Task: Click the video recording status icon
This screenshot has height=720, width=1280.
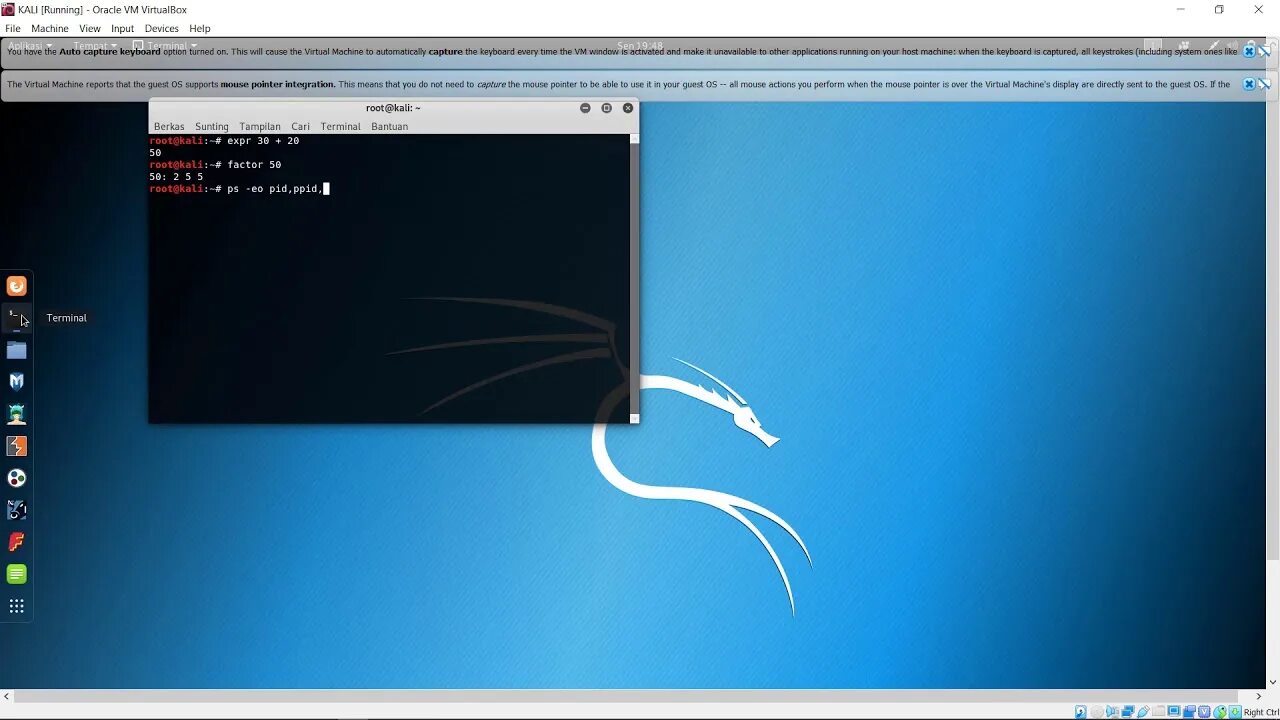Action: pyautogui.click(x=1189, y=712)
